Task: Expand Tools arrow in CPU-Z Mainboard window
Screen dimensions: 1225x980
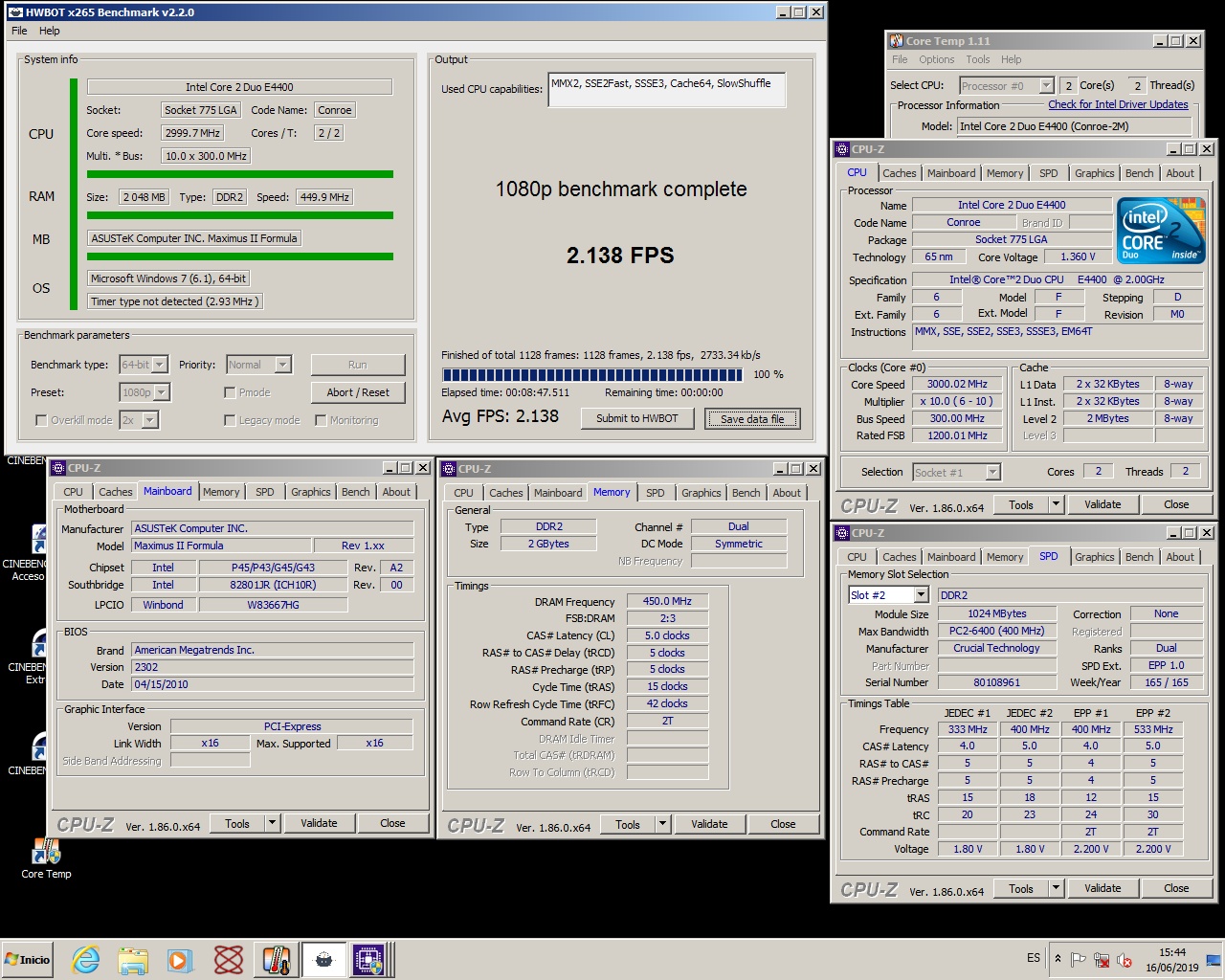Action: tap(272, 823)
